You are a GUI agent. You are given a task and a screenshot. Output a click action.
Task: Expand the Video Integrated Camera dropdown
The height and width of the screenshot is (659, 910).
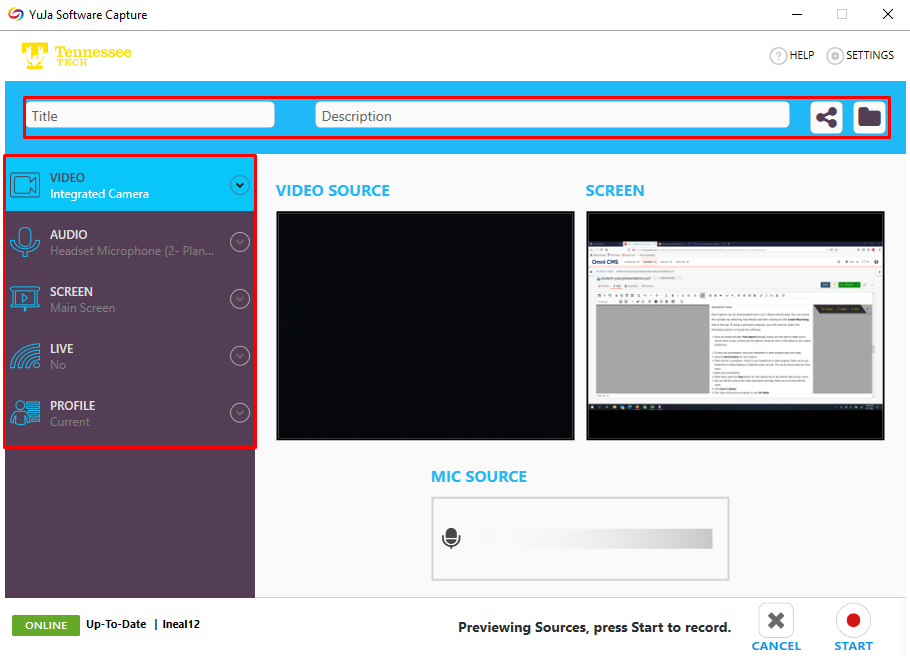click(x=239, y=185)
